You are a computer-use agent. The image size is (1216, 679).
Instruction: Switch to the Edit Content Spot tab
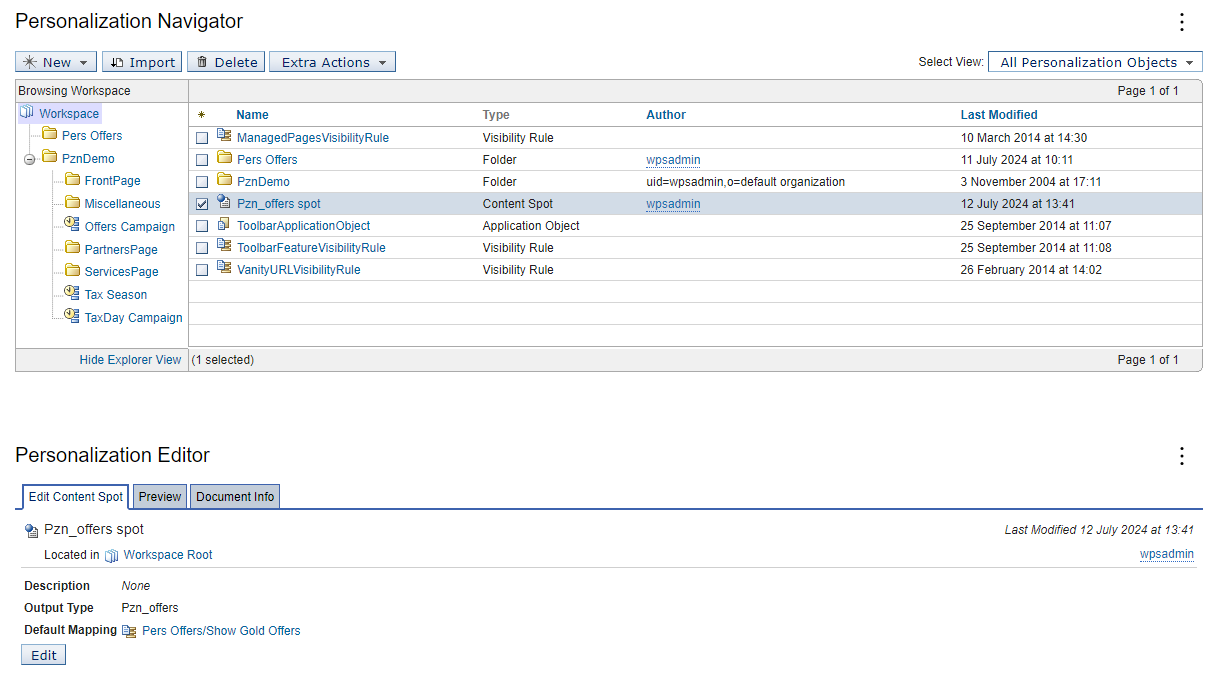[76, 496]
